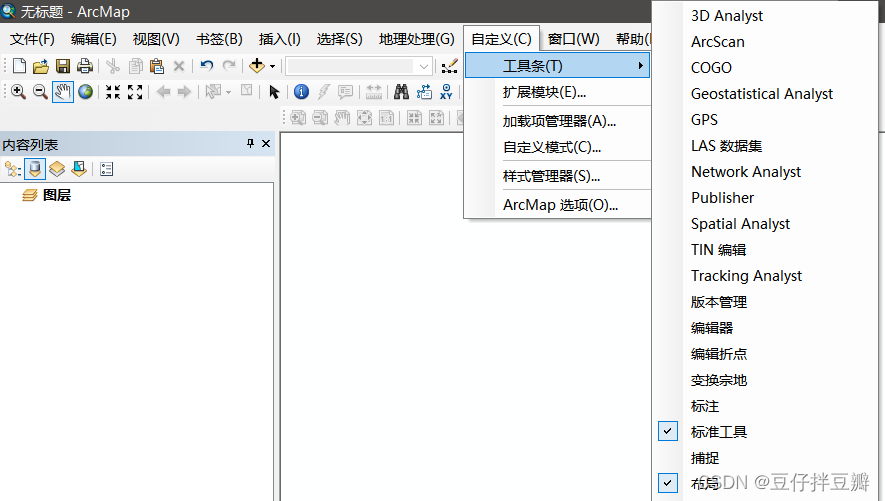Click Fixed Zoom Out arrows icon
This screenshot has width=885, height=501.
click(x=135, y=91)
